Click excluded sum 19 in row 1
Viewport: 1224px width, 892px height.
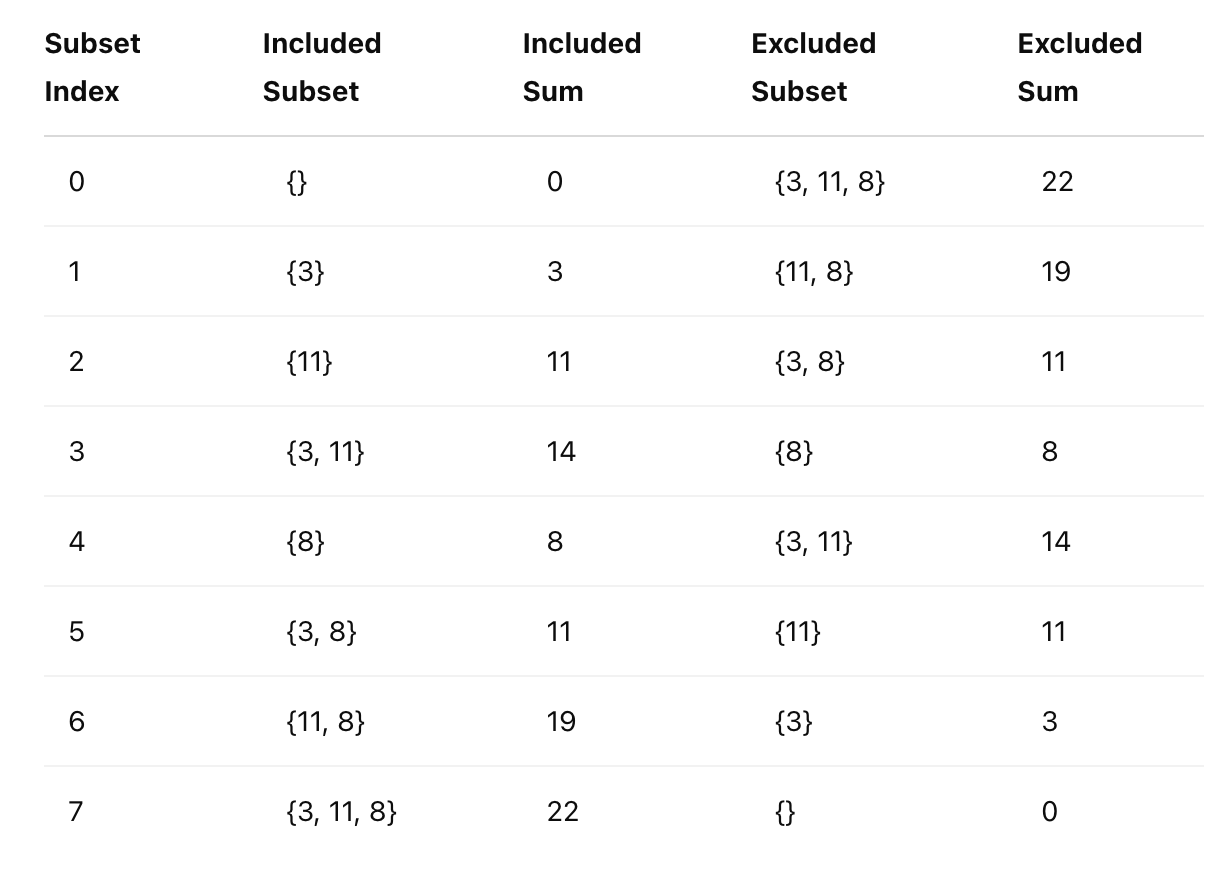pyautogui.click(x=1056, y=272)
